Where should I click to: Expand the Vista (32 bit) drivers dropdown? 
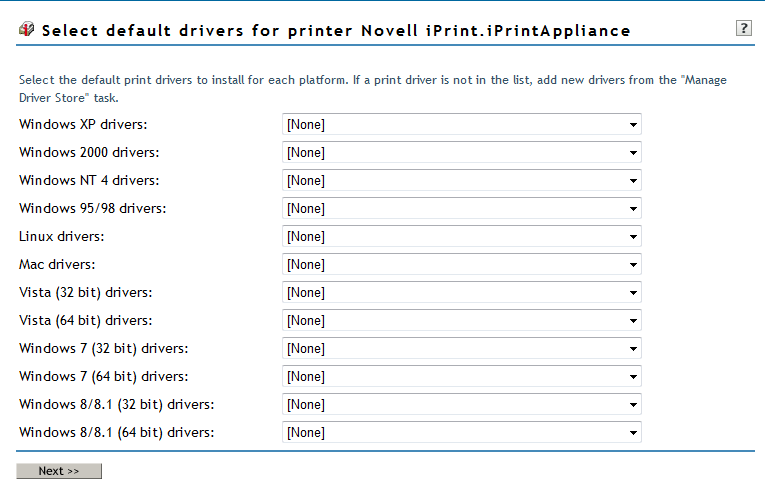(x=461, y=293)
